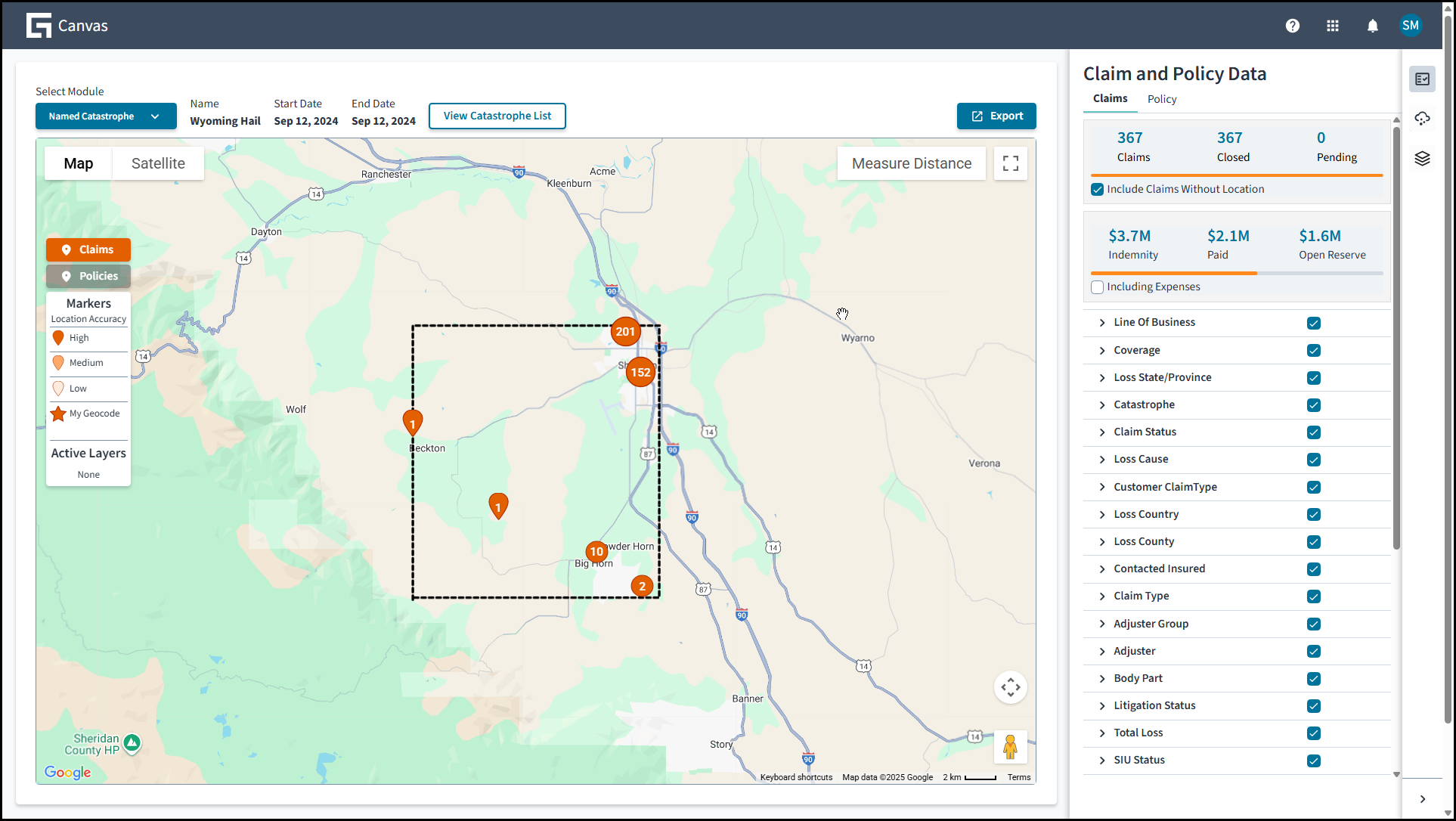Switch map to Satellite view
Screen dimensions: 1456x821
(158, 163)
